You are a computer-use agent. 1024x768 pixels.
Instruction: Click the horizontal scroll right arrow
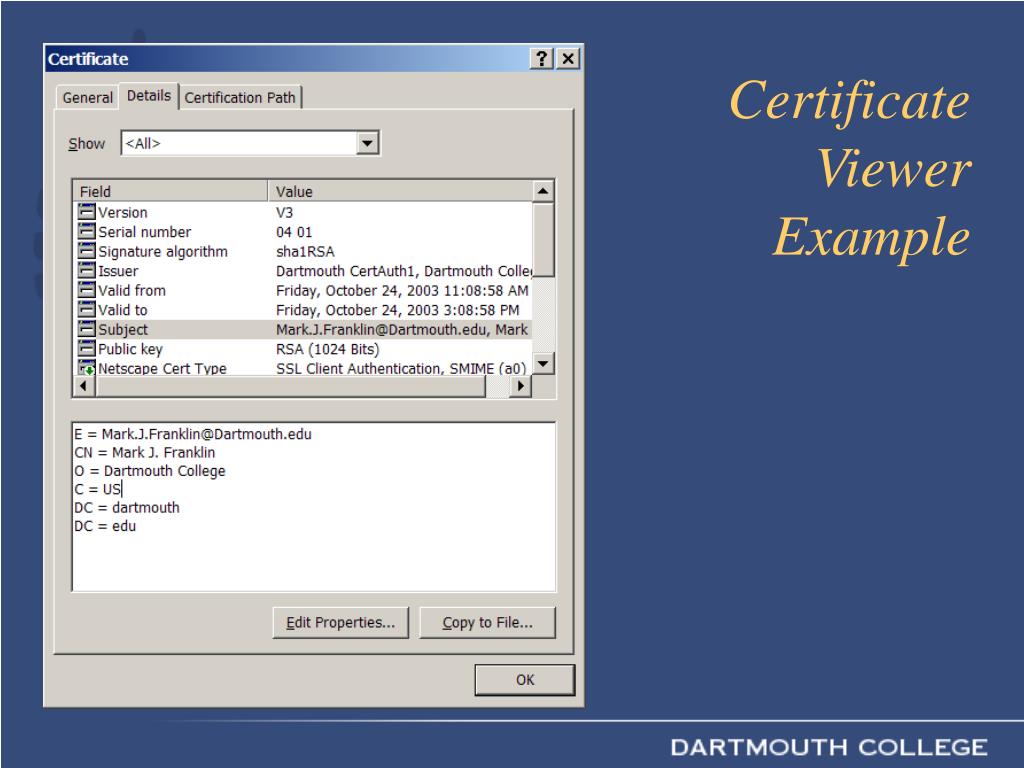point(520,386)
